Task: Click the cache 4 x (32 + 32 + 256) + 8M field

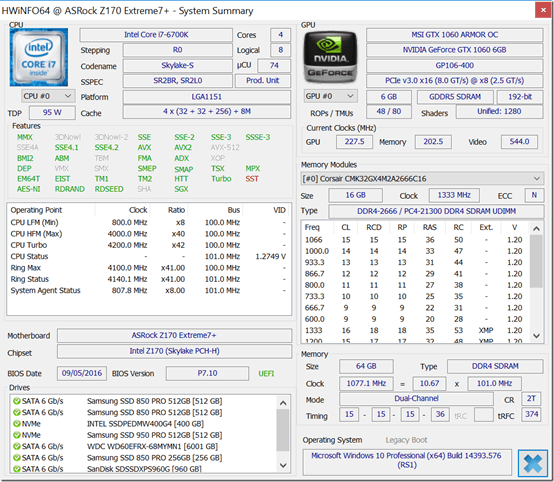Action: coord(207,112)
